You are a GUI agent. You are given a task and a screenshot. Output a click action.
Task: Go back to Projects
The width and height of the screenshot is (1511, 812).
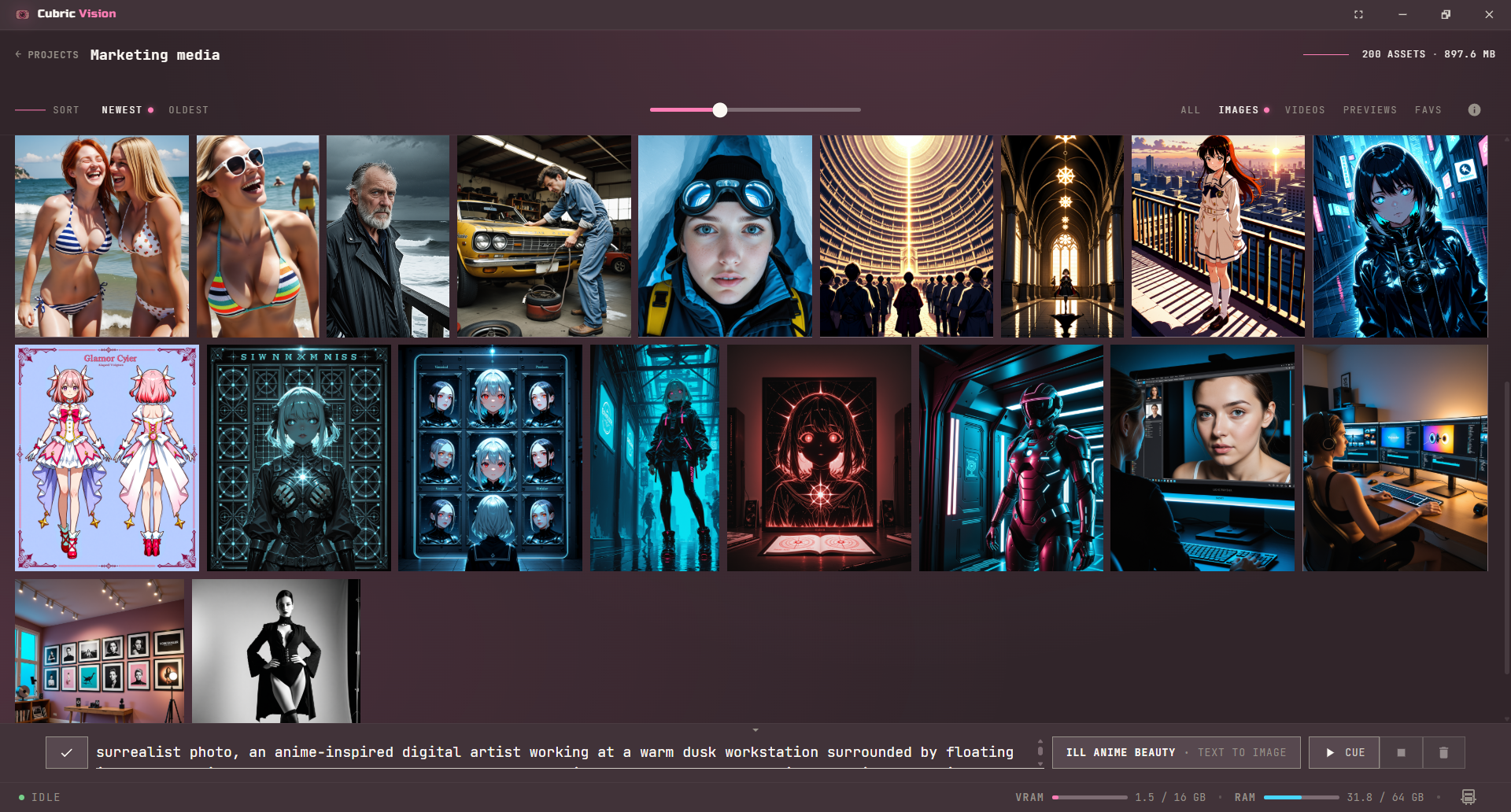click(47, 55)
